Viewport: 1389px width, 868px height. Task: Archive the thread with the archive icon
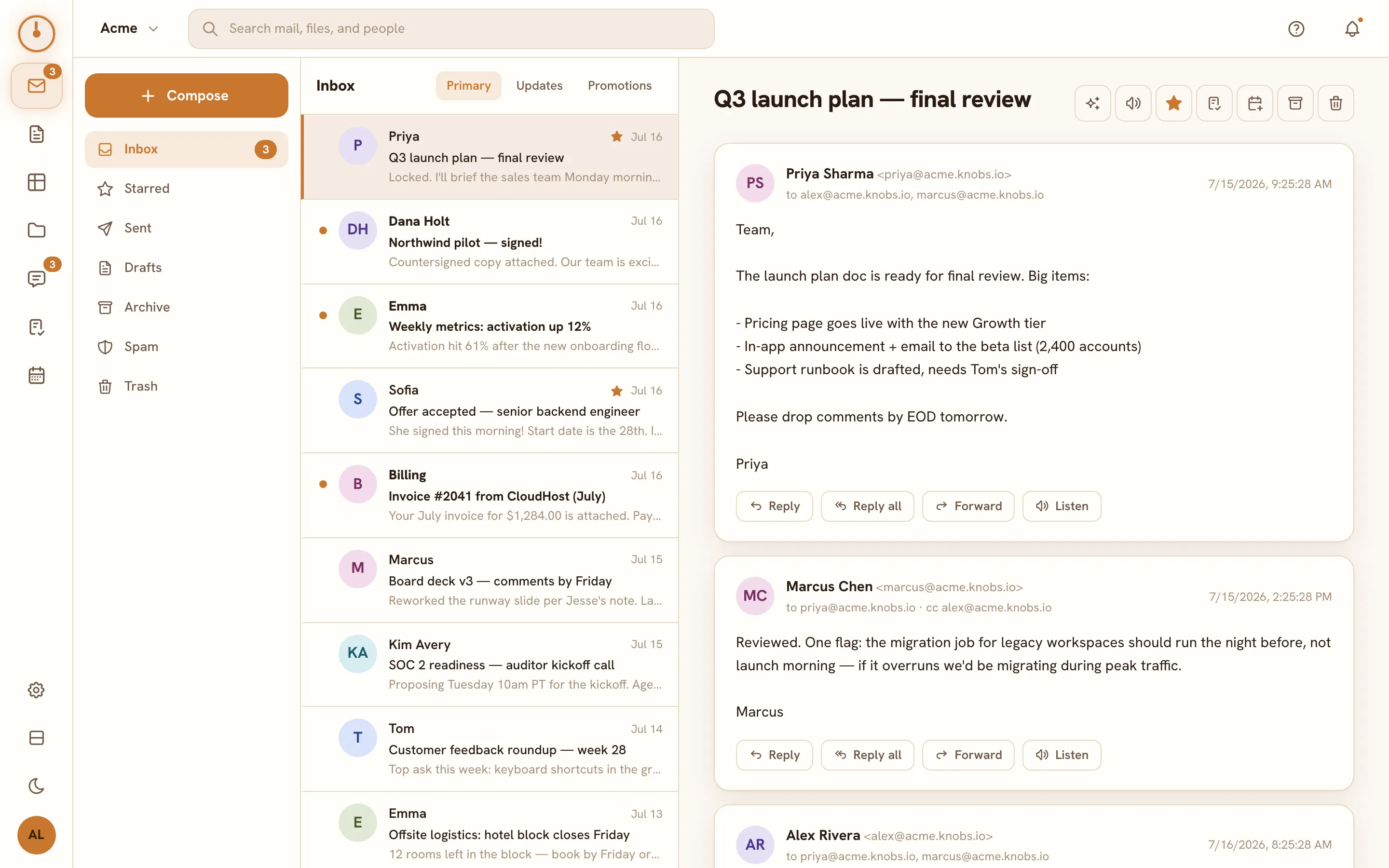pos(1295,103)
